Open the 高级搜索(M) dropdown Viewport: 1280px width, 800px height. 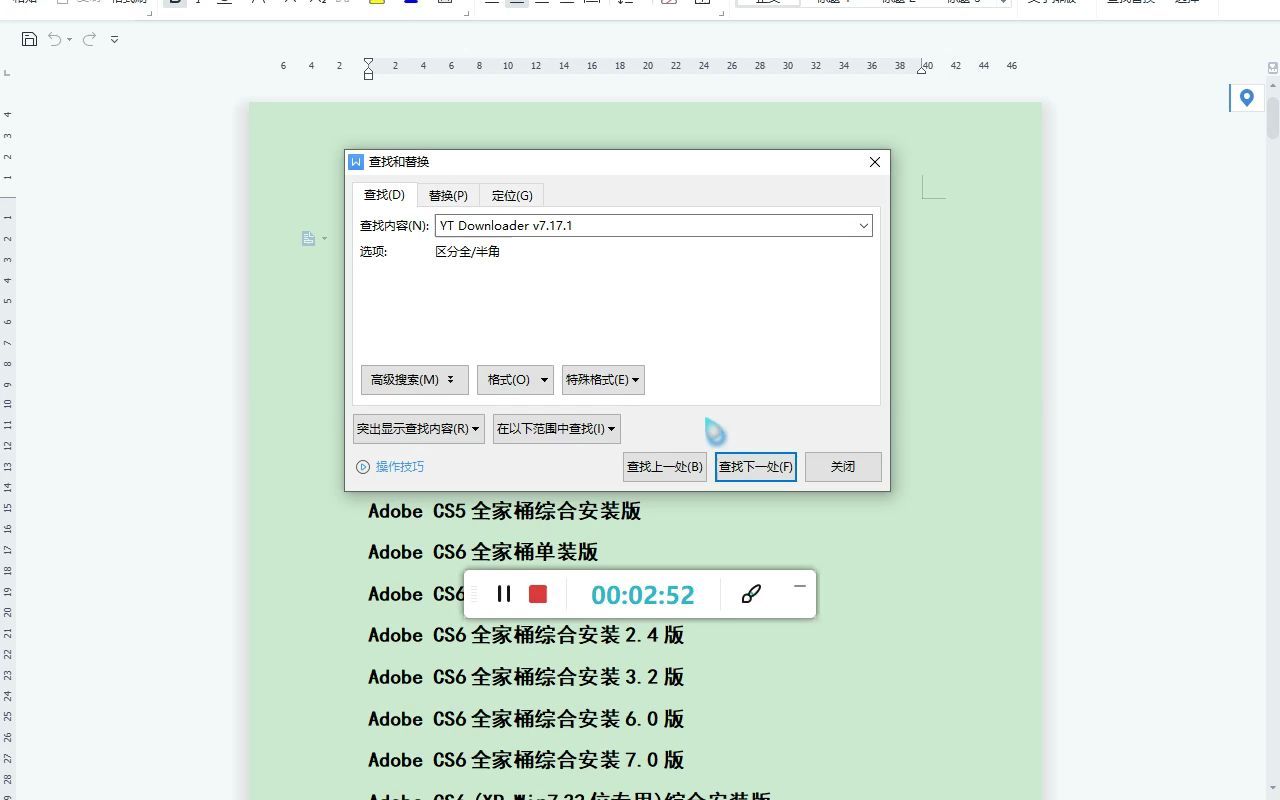click(x=413, y=379)
